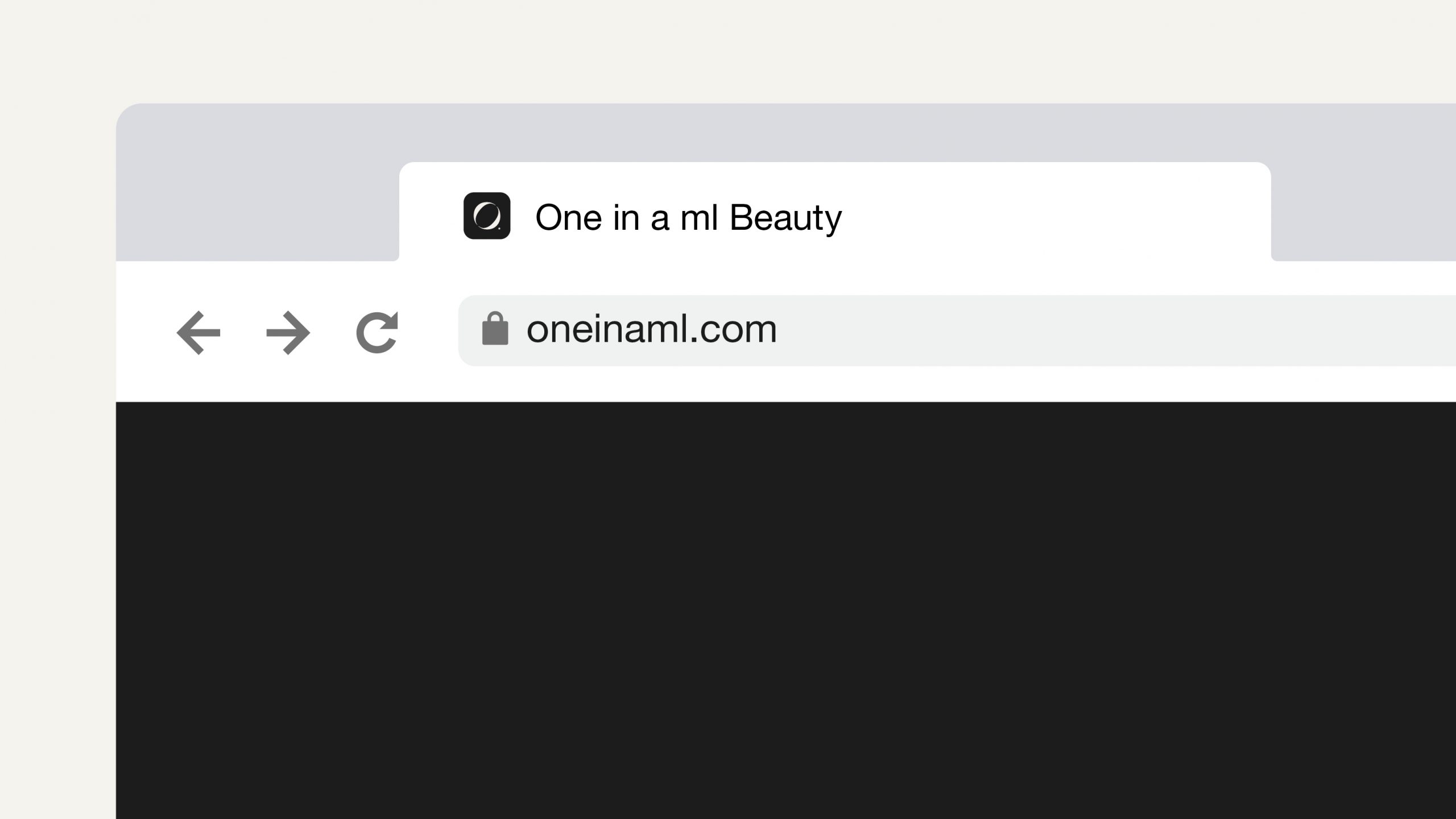Screen dimensions: 1456x819
Task: Click white toolbar strip below the address bar
Action: pos(786,384)
